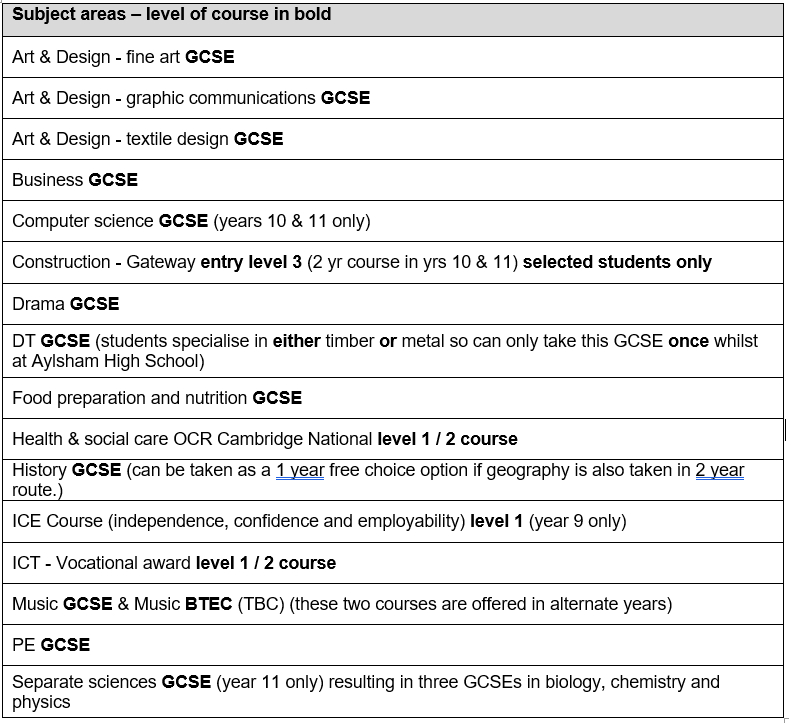Click 'Separate sciences GCSE' text

click(111, 682)
